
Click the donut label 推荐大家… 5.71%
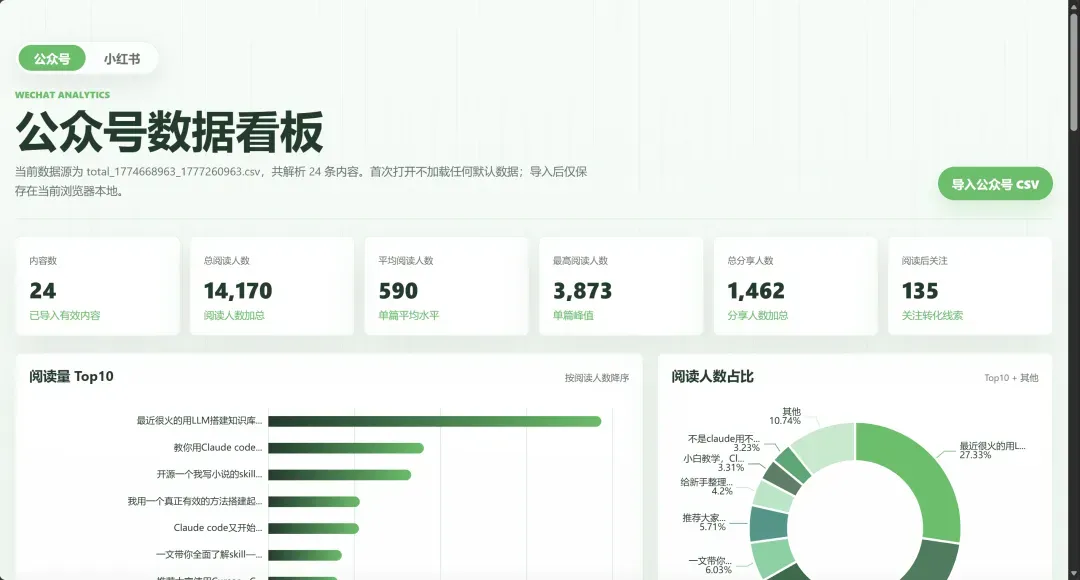click(704, 522)
